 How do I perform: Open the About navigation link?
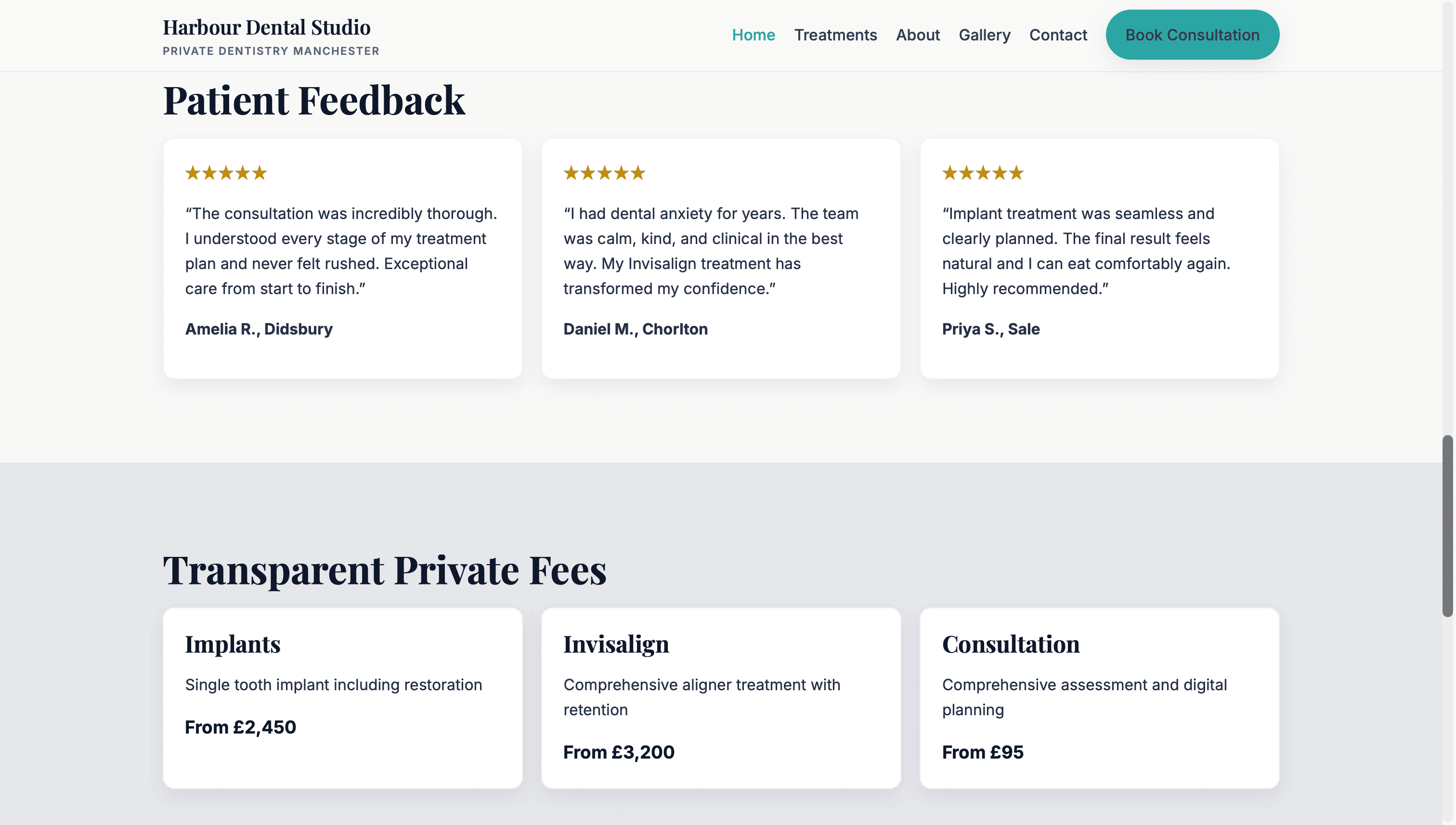918,35
